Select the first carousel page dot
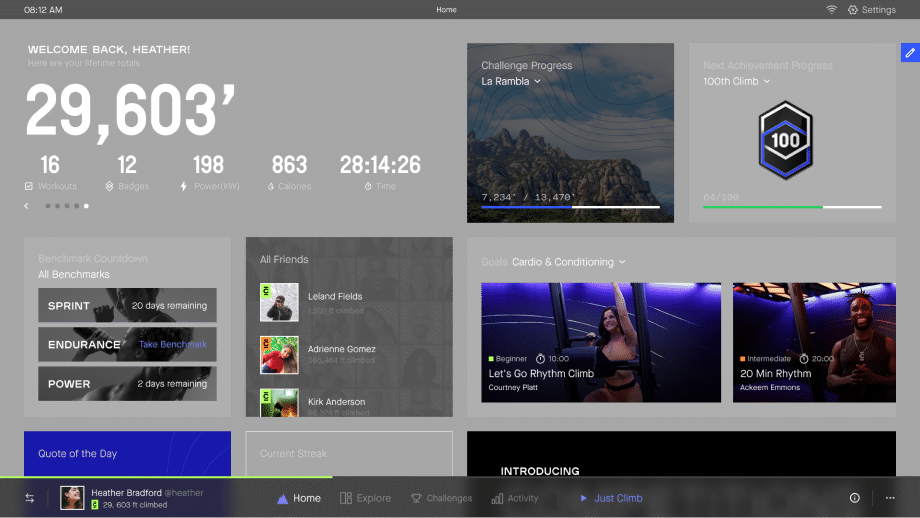This screenshot has width=920, height=518. click(x=48, y=206)
